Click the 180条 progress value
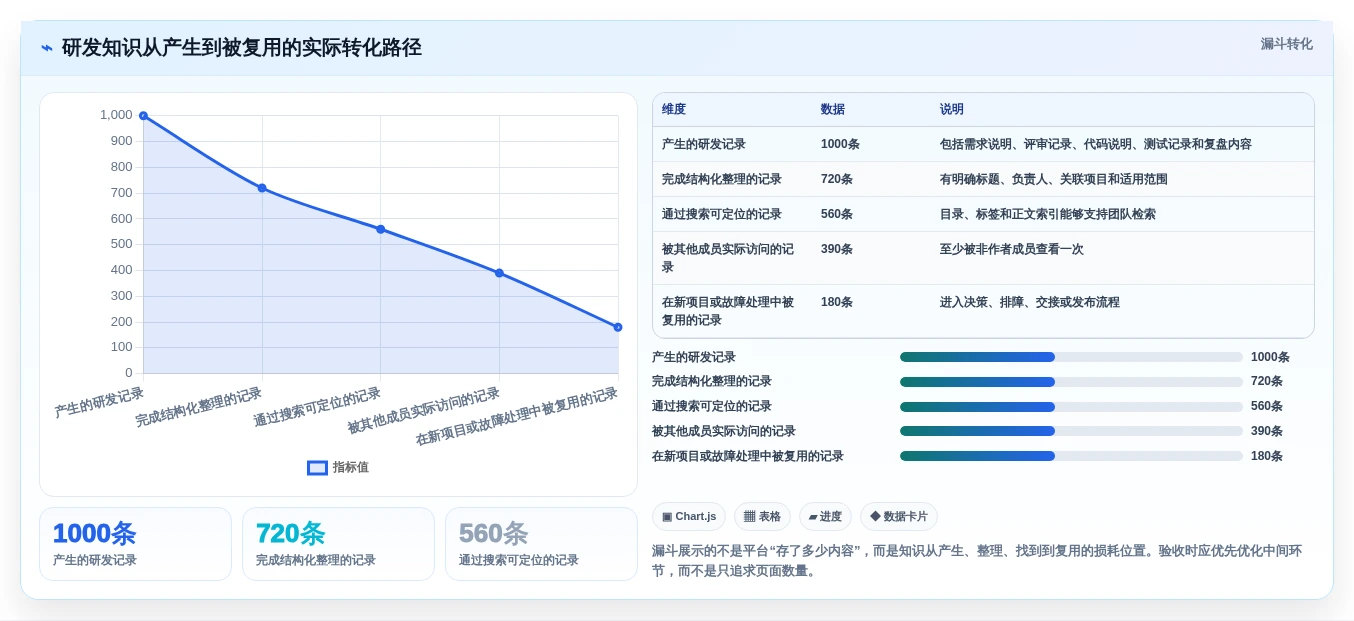 [x=1267, y=456]
